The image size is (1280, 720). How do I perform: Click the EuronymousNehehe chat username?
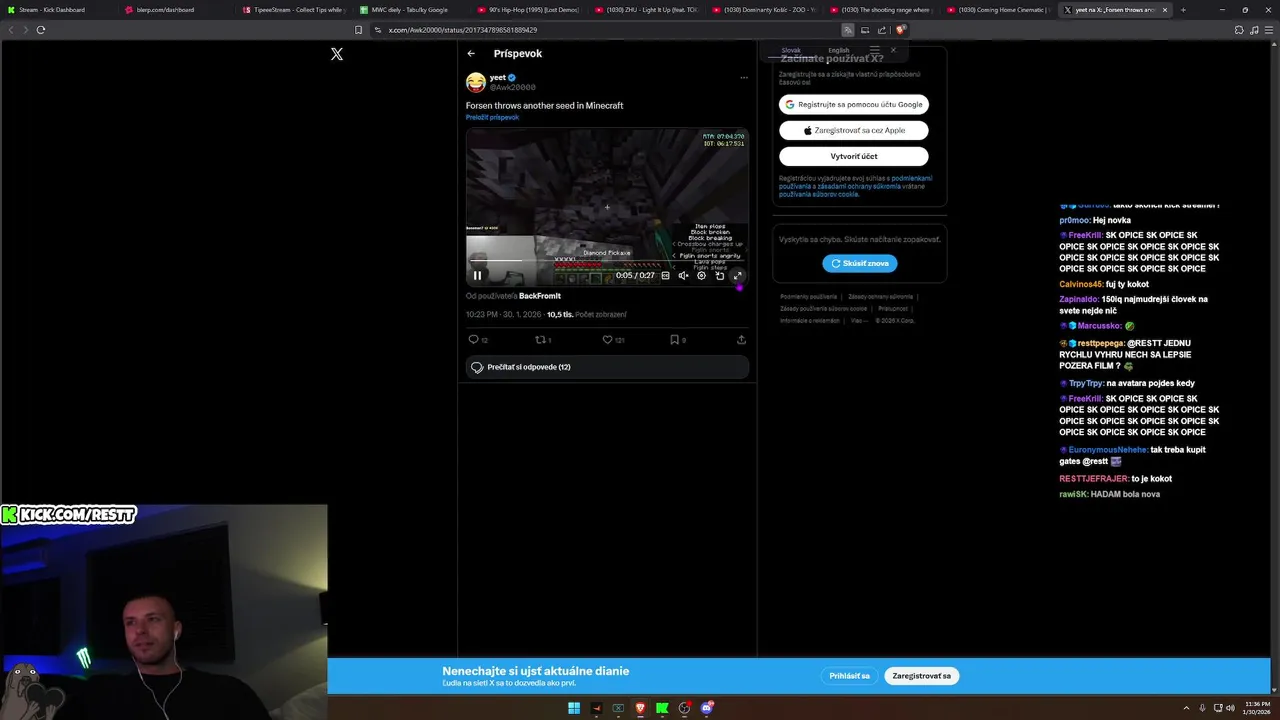pos(1108,450)
